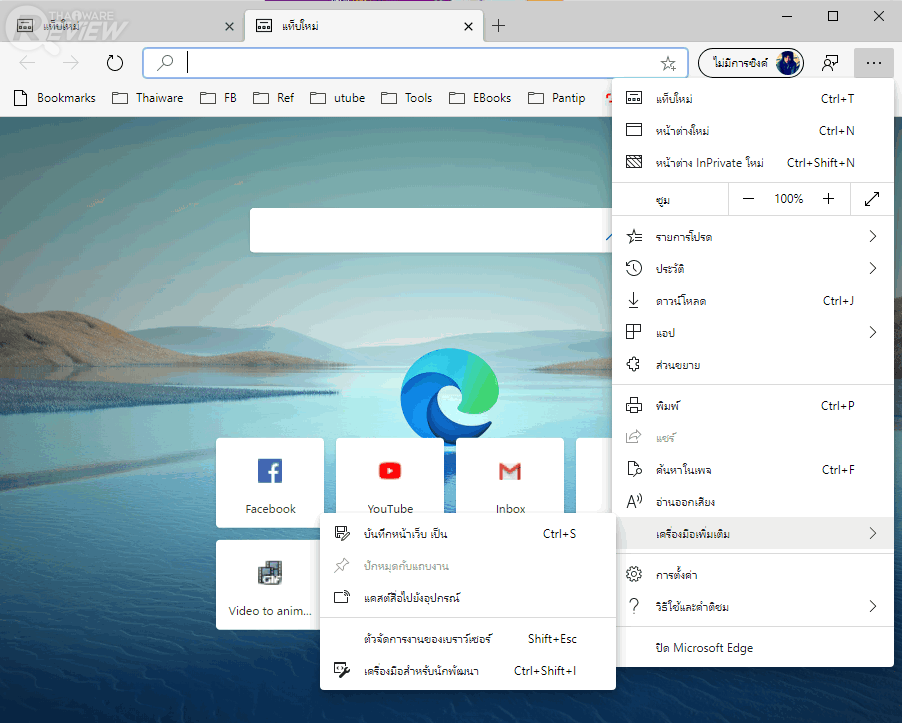
Task: Click the profile button with avatar
Action: [x=752, y=63]
